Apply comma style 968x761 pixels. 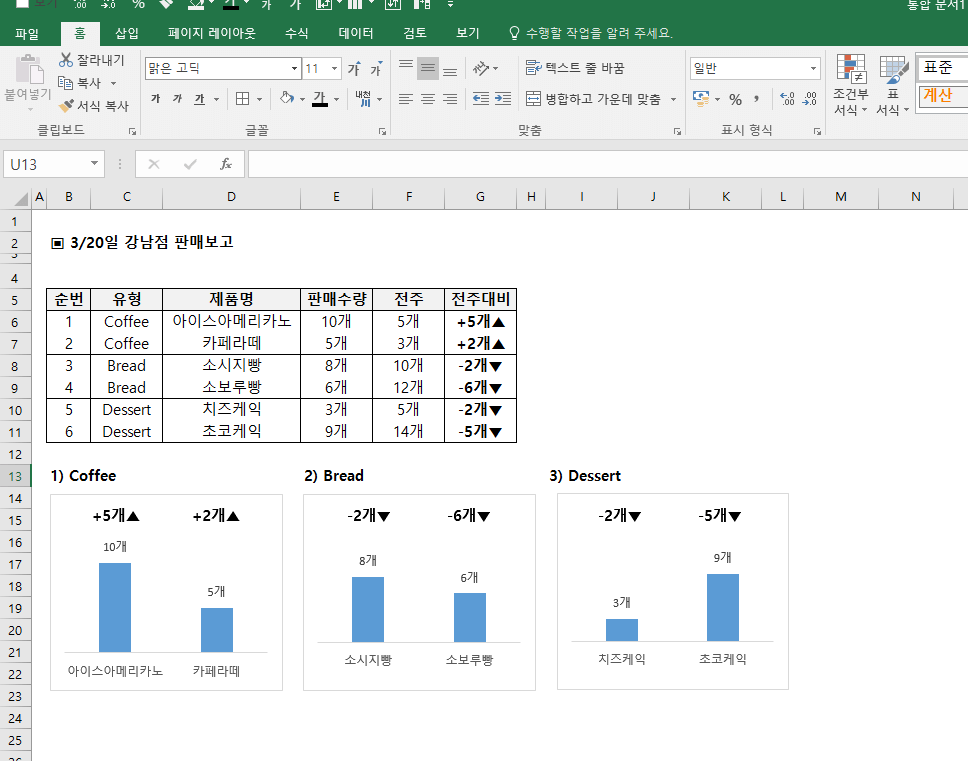tap(757, 99)
